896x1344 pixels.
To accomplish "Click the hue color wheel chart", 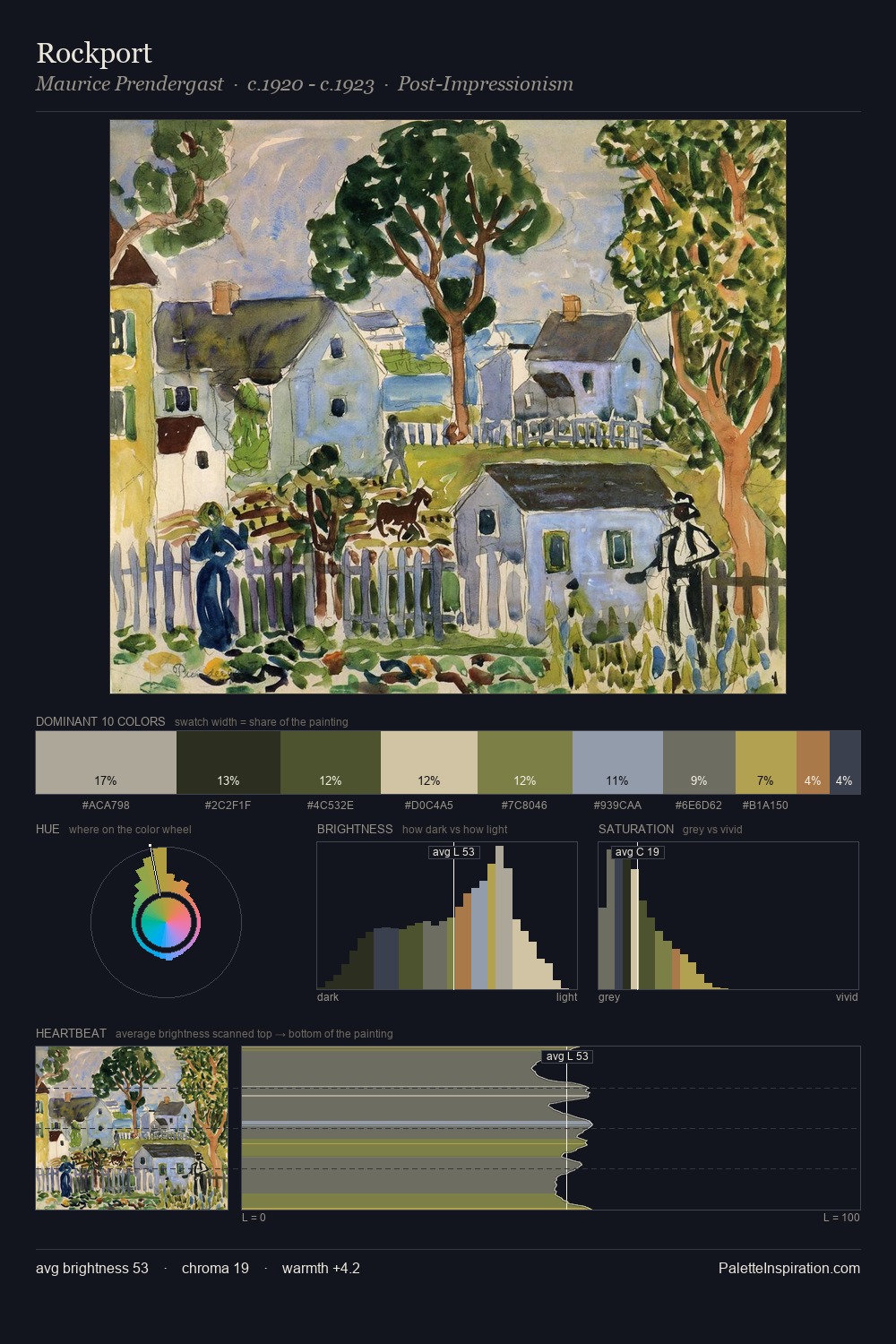I will tap(166, 921).
